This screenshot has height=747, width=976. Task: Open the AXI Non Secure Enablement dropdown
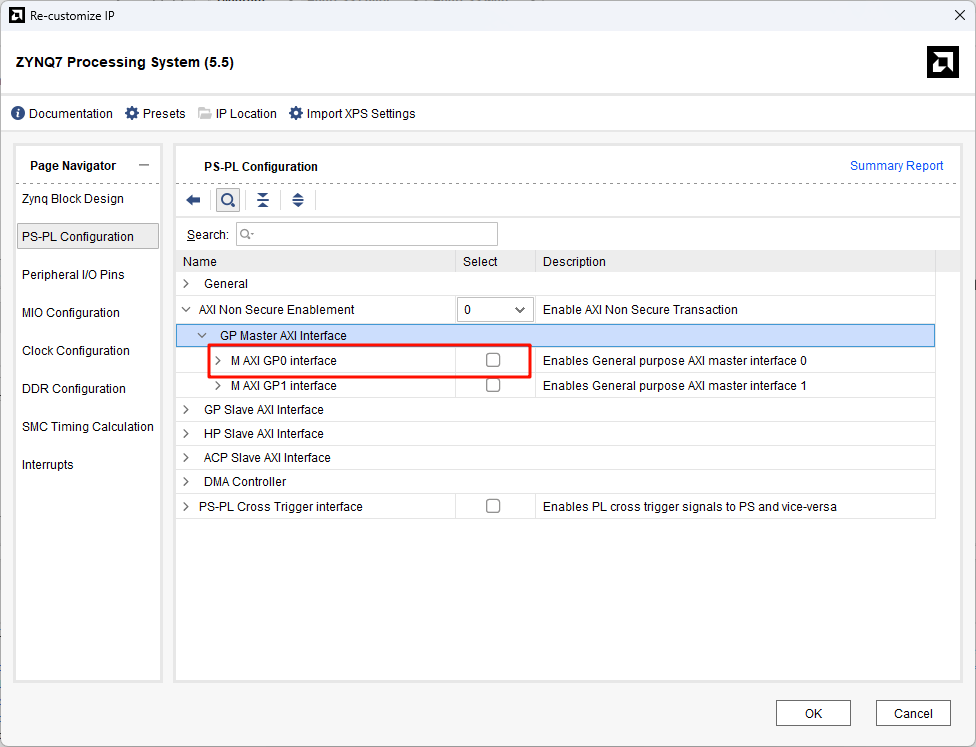tap(495, 309)
